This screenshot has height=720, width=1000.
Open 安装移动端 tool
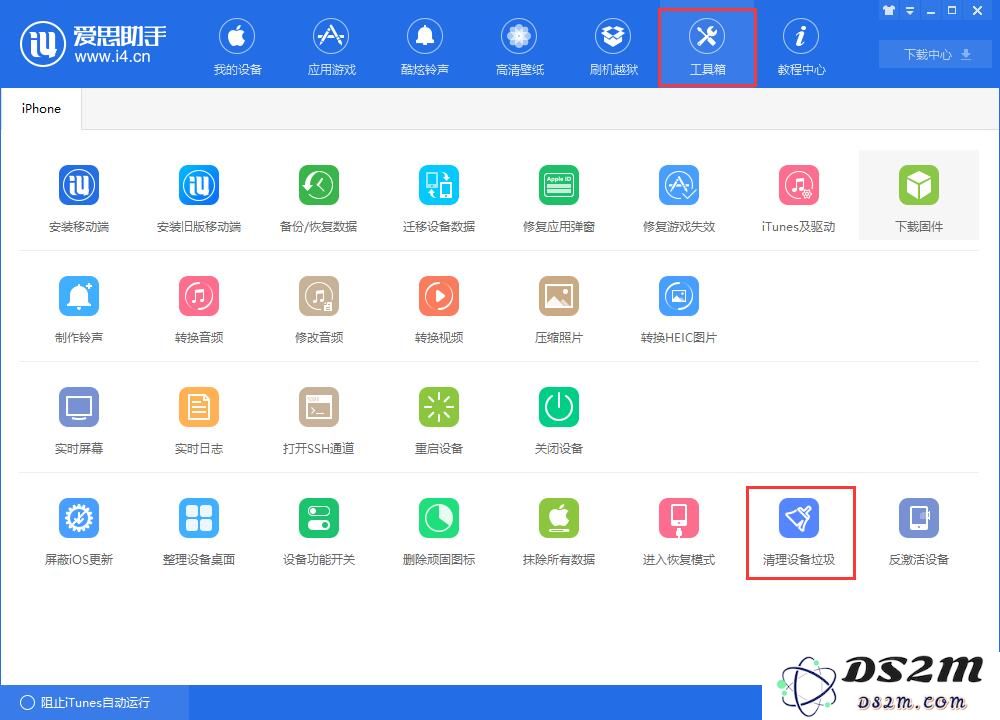tap(79, 198)
